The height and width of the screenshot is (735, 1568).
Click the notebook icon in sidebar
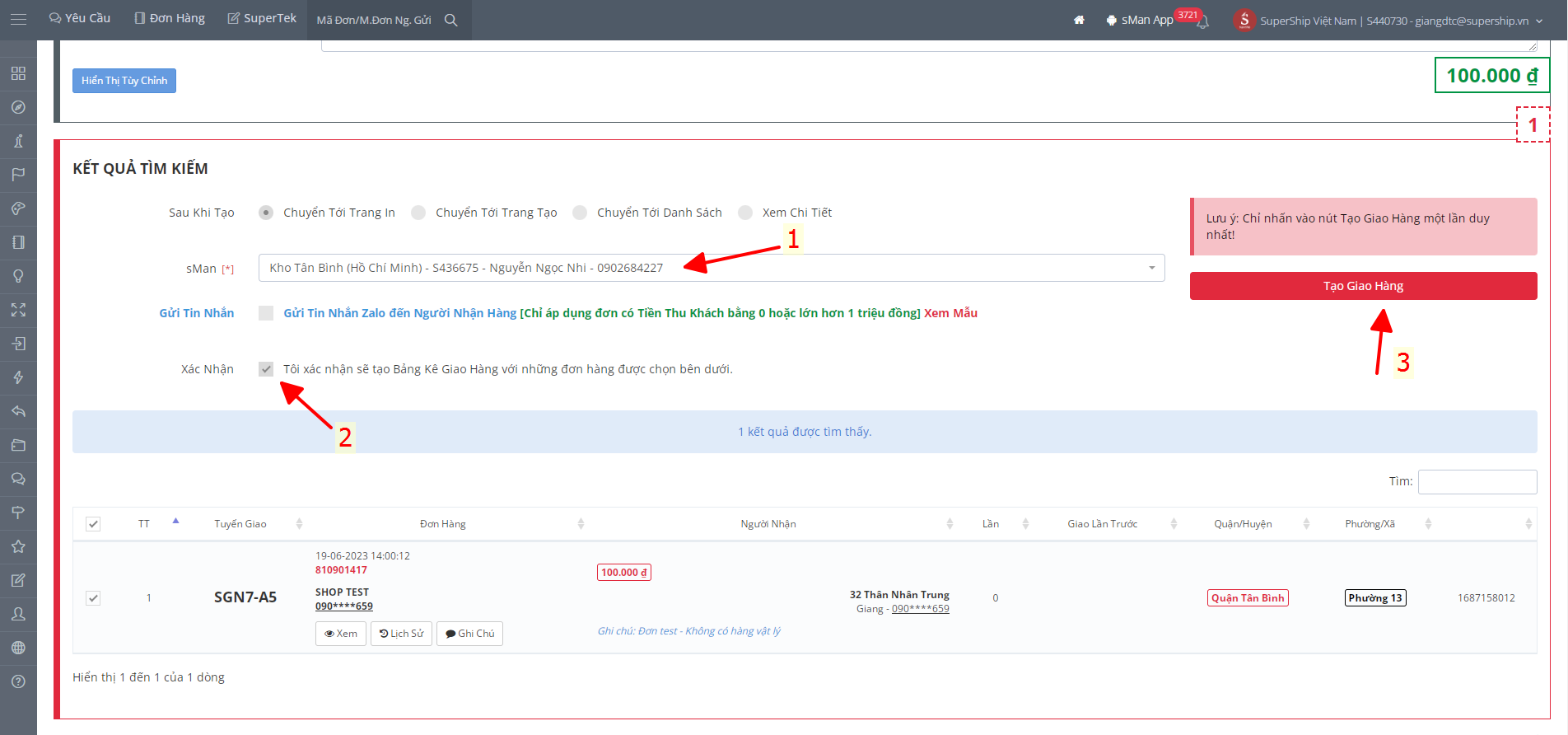[x=18, y=242]
